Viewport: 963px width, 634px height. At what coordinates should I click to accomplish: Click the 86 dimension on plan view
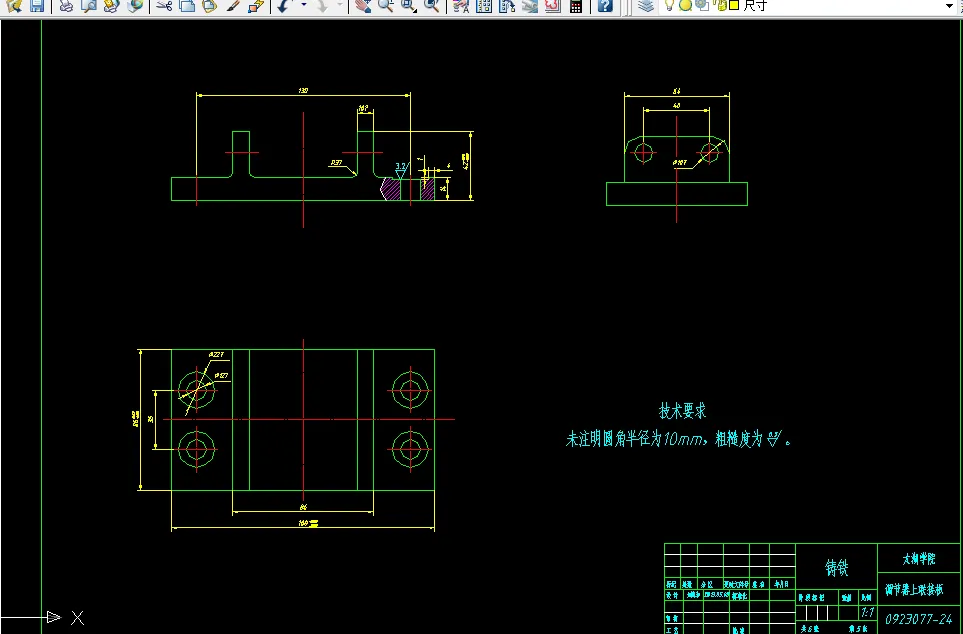coord(303,507)
